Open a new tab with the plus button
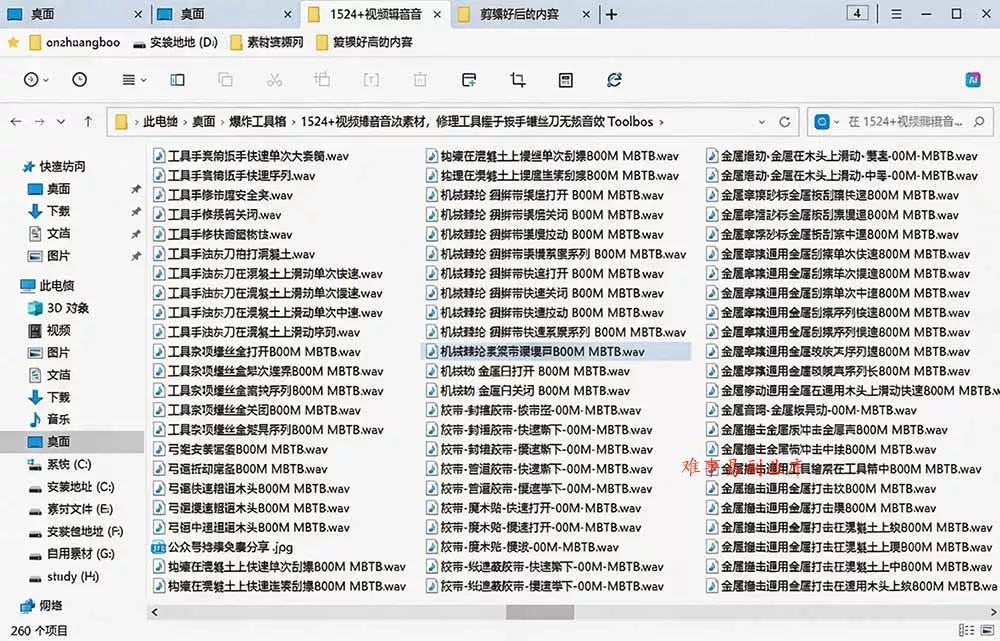 pos(611,14)
